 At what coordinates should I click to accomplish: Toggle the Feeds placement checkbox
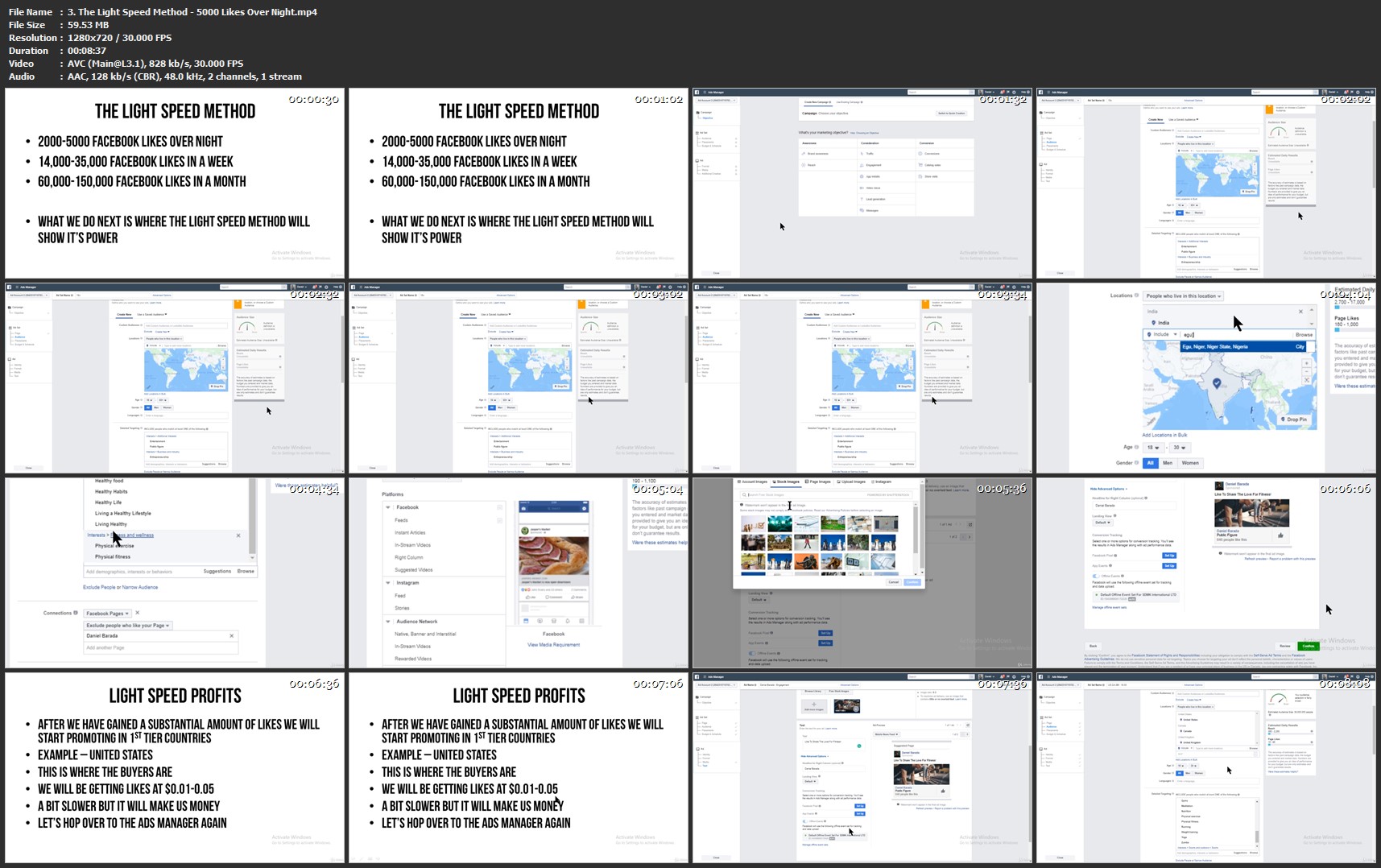pyautogui.click(x=499, y=520)
